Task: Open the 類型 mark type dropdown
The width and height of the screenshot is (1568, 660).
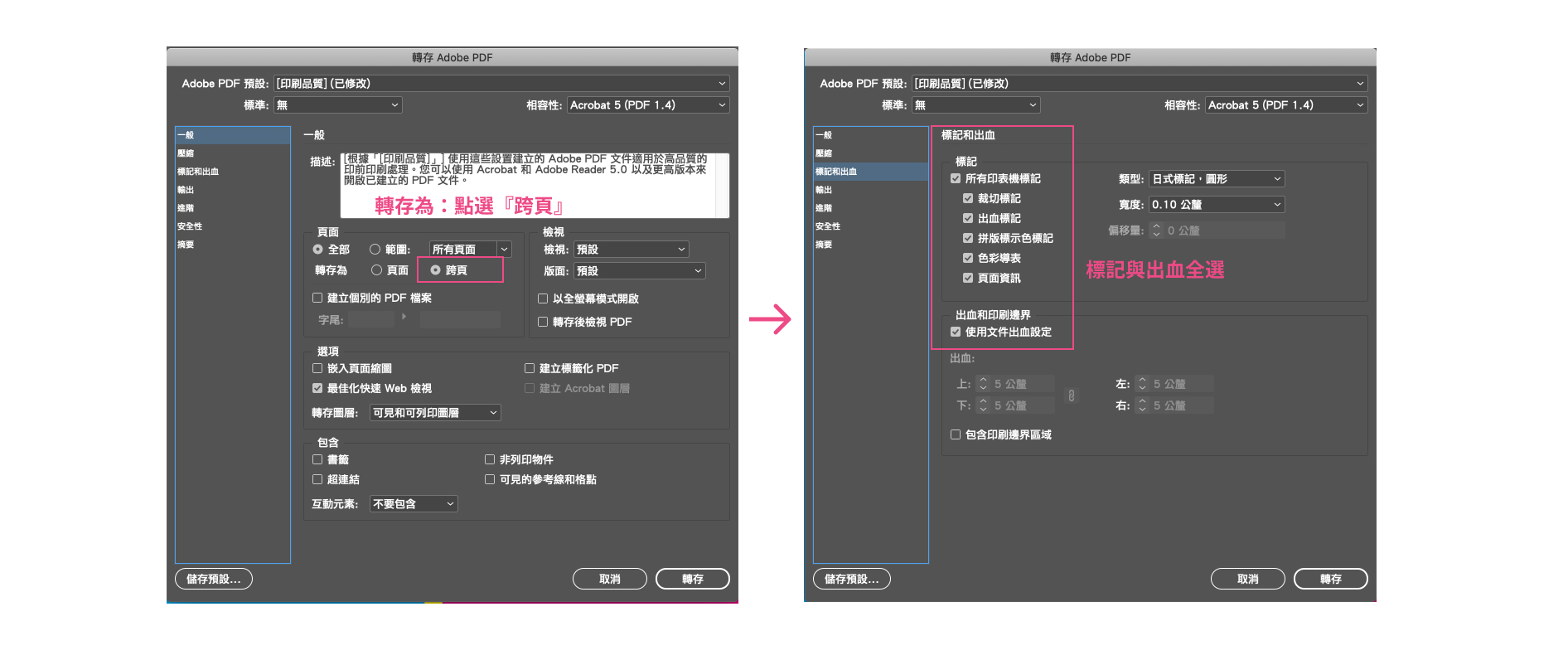Action: (1216, 179)
